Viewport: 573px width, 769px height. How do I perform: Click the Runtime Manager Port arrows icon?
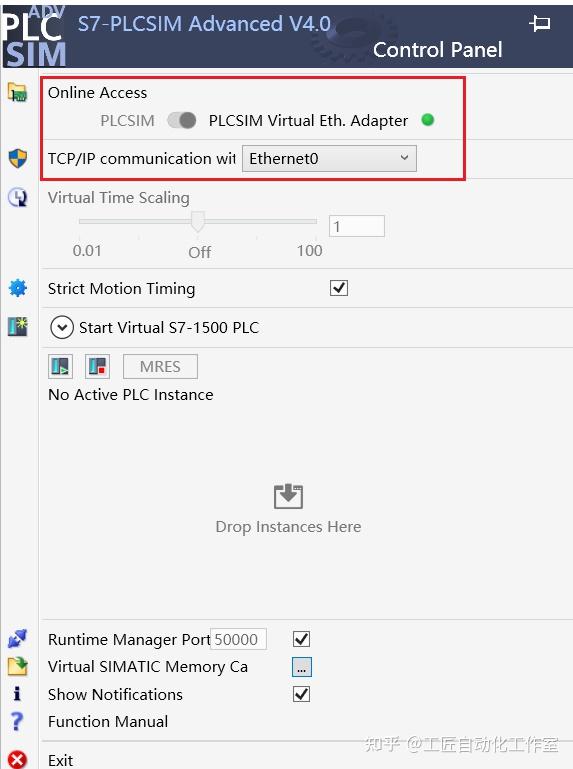tap(18, 639)
